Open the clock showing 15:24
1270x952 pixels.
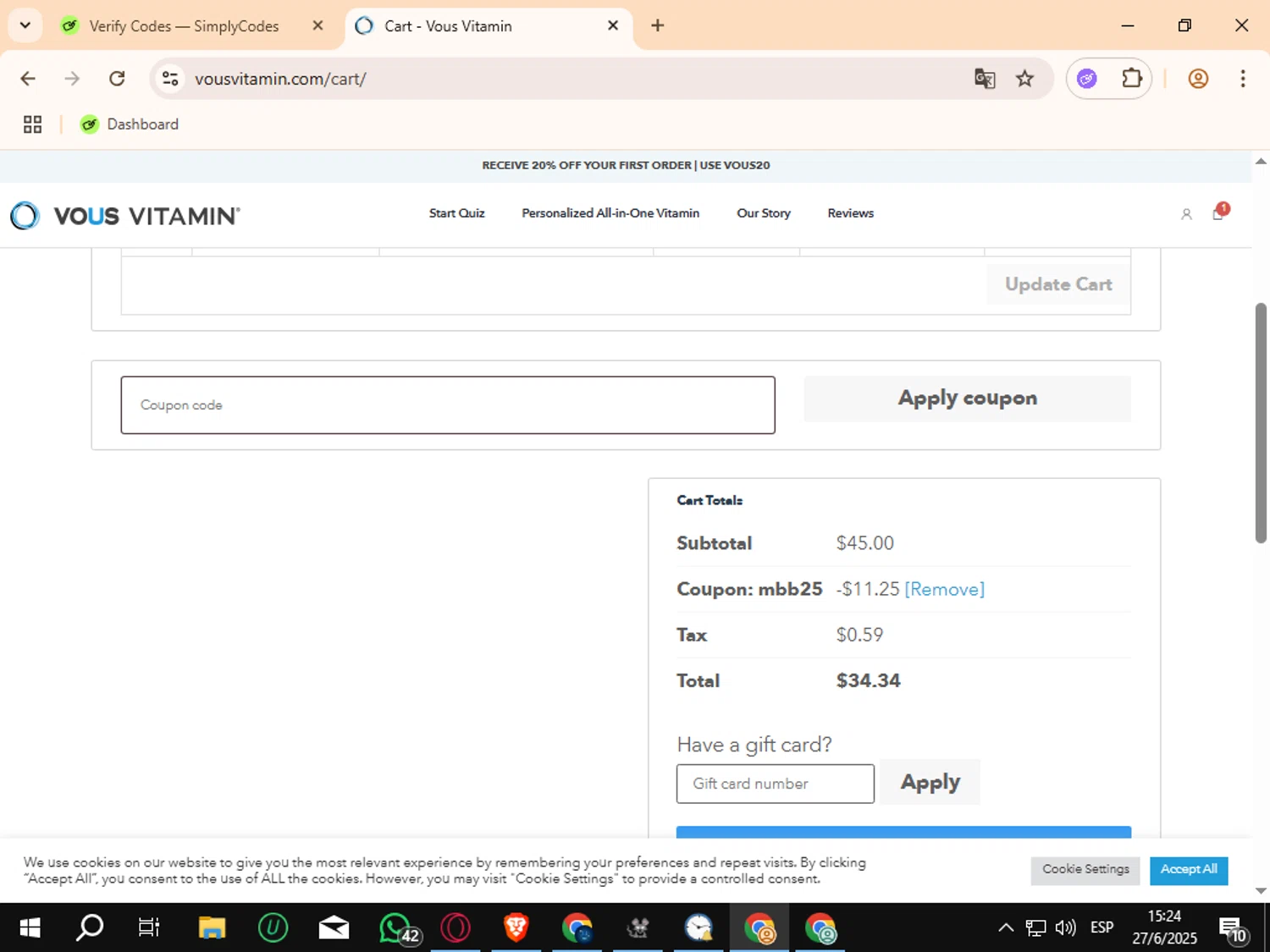(x=1164, y=927)
